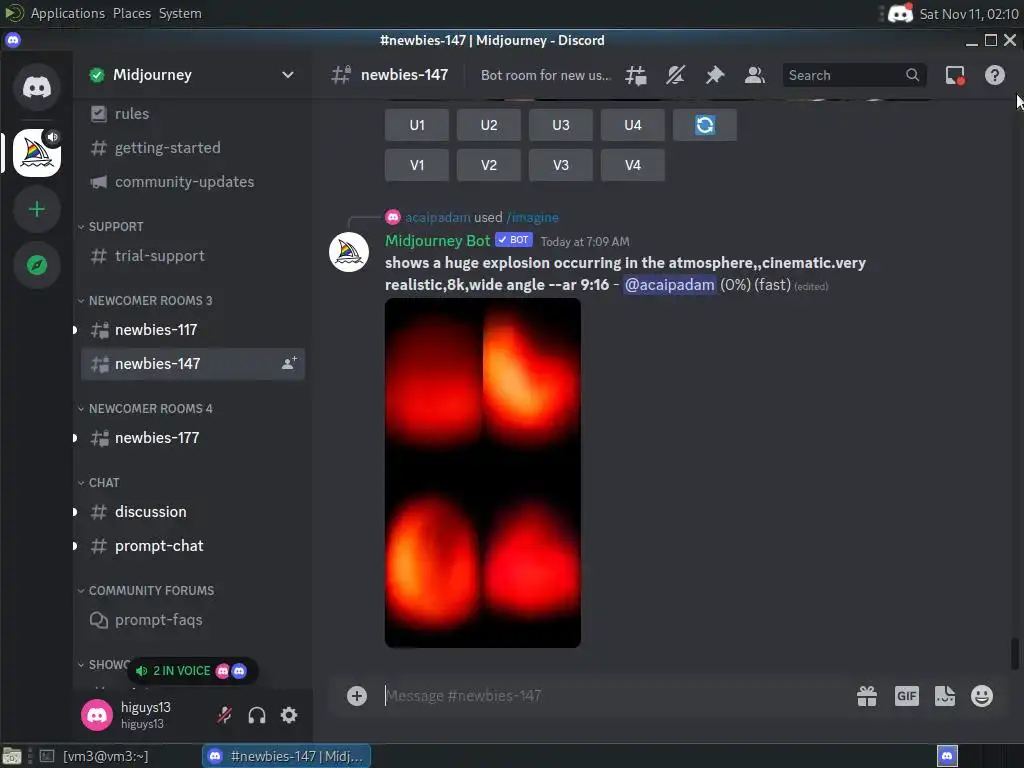Open the Midjourney server dropdown menu
Viewport: 1024px width, 768px height.
(x=287, y=74)
